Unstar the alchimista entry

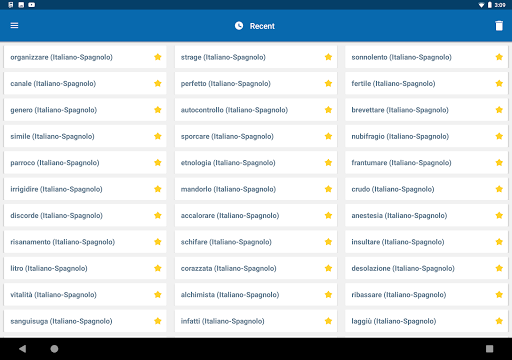328,294
